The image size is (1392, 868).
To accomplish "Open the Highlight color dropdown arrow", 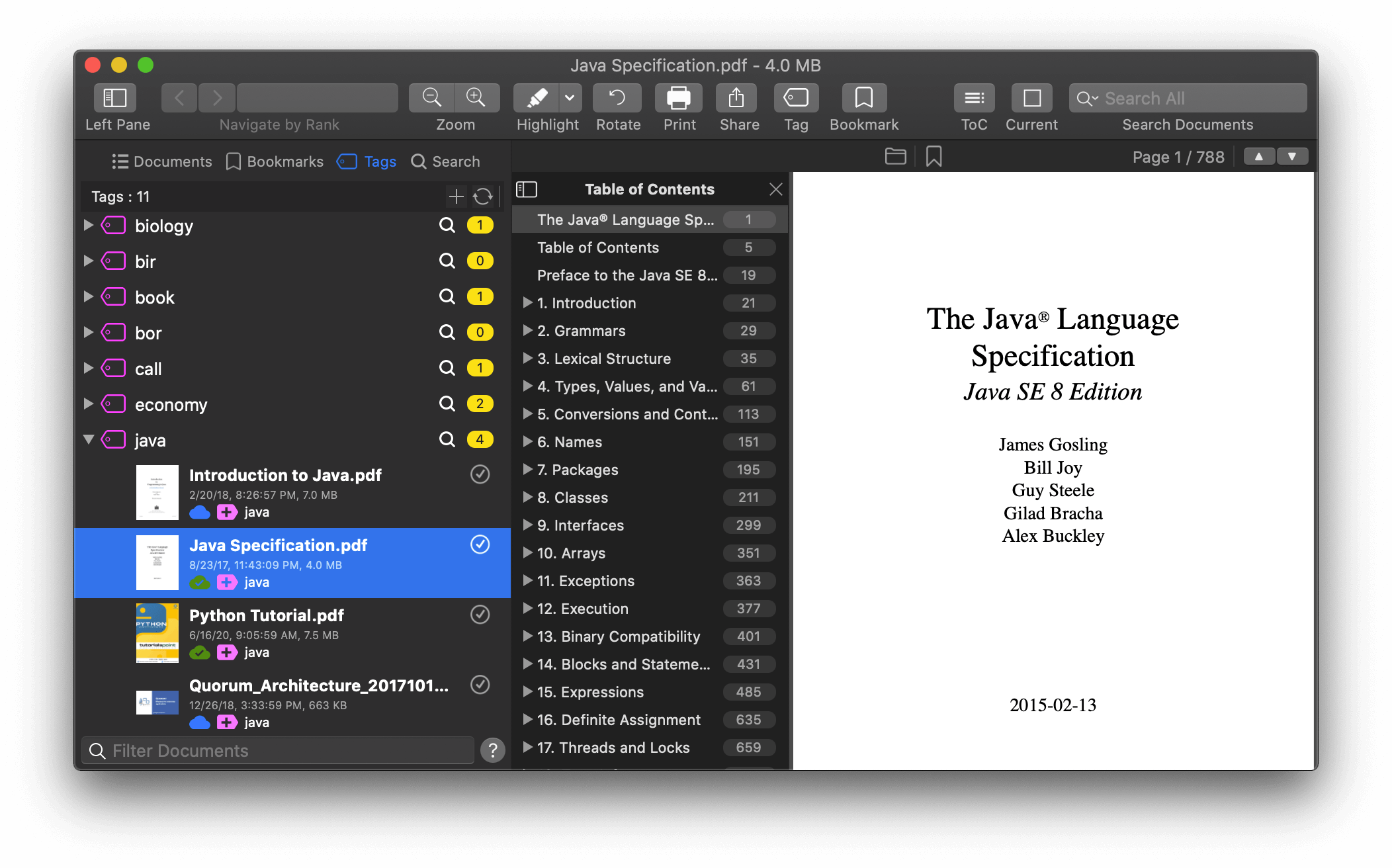I will click(570, 98).
